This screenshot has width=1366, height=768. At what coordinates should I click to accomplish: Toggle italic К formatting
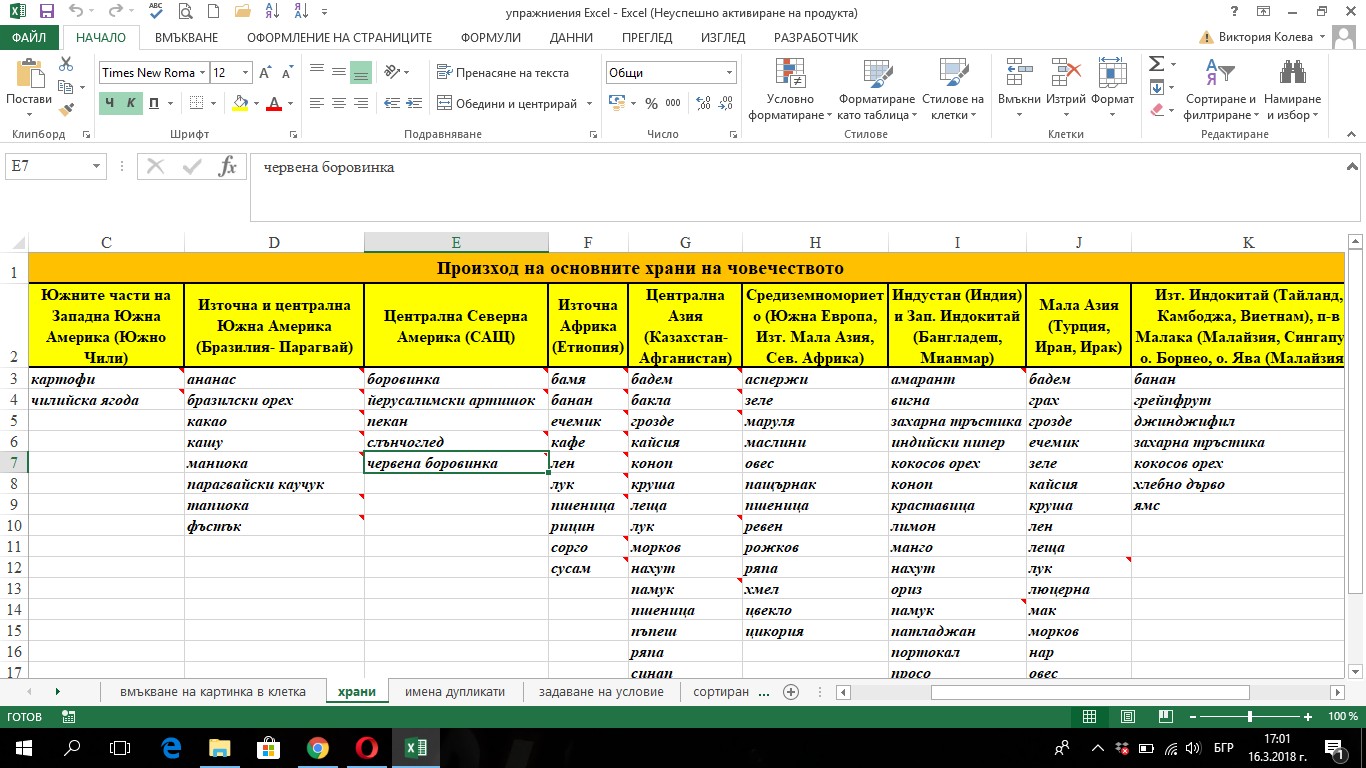coord(131,103)
